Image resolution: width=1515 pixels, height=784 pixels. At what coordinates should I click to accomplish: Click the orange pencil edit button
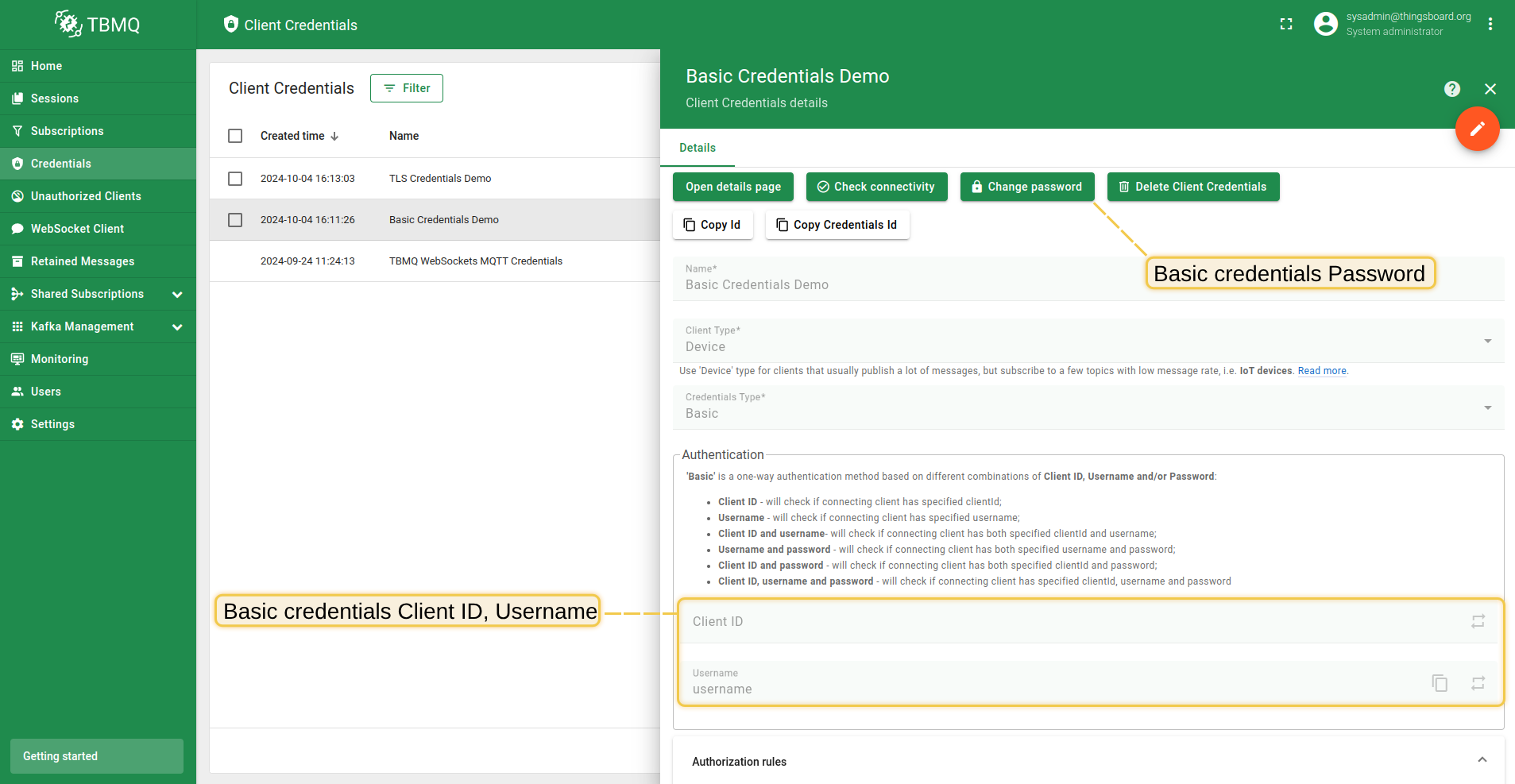(1477, 129)
